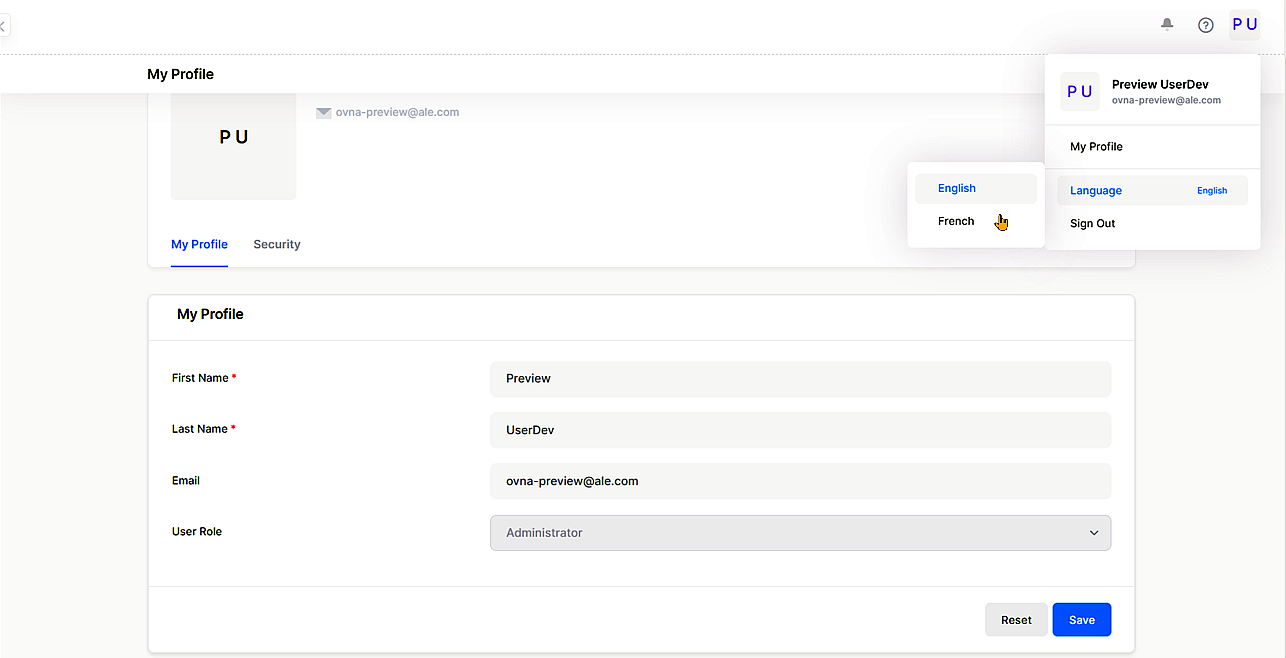This screenshot has width=1286, height=658.
Task: Open the help question mark icon
Action: tap(1206, 25)
